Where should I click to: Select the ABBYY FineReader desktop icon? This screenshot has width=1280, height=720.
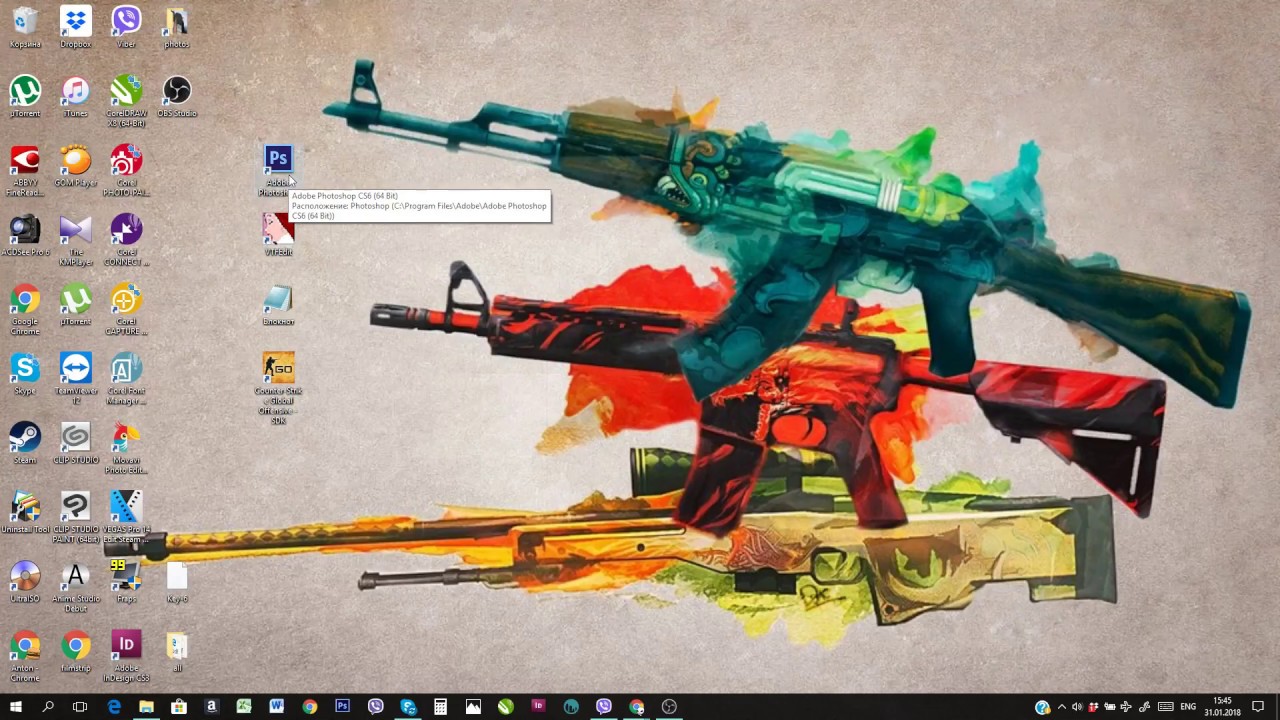point(25,171)
